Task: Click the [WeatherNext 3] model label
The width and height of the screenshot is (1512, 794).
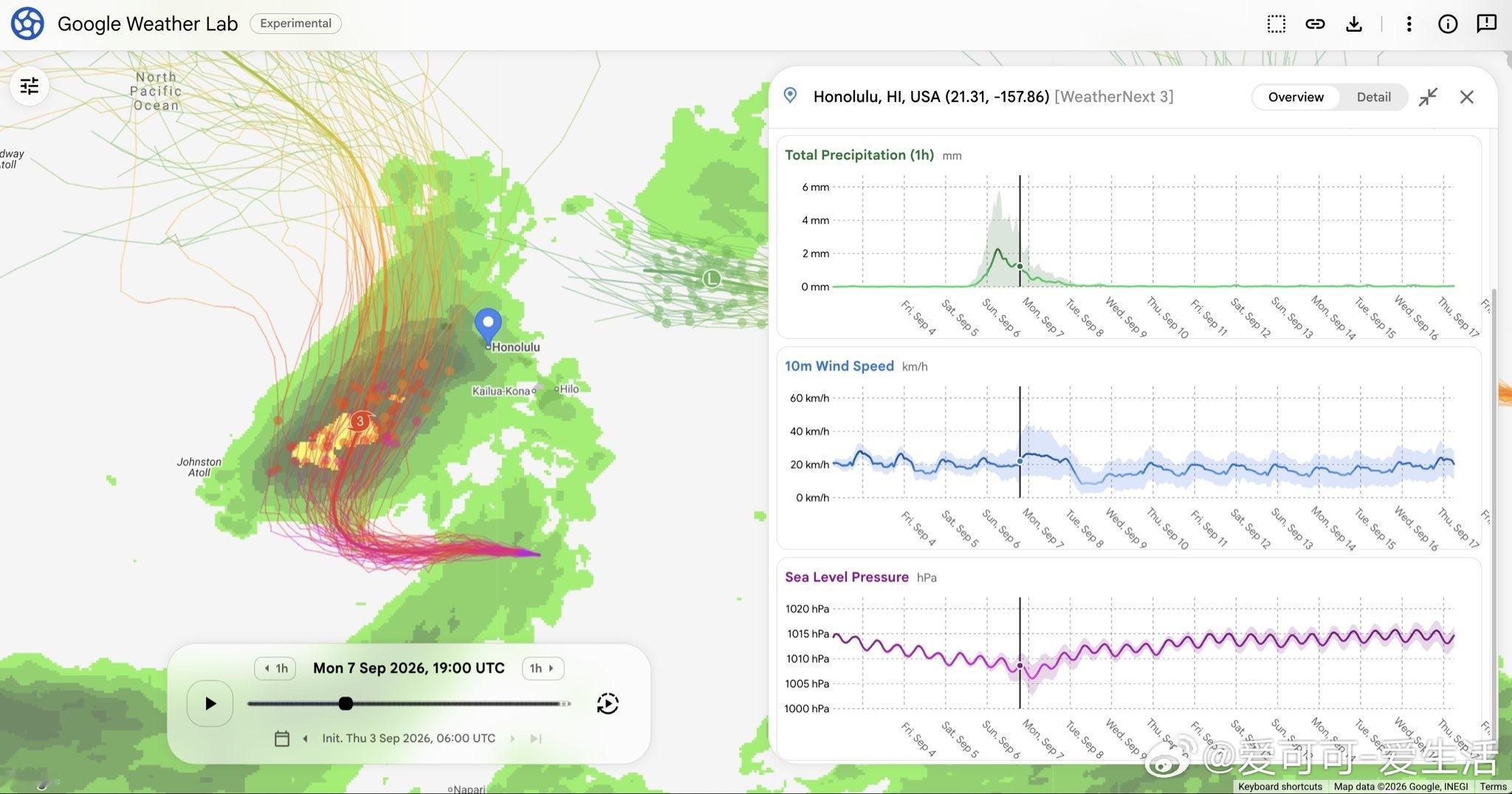Action: (1114, 97)
